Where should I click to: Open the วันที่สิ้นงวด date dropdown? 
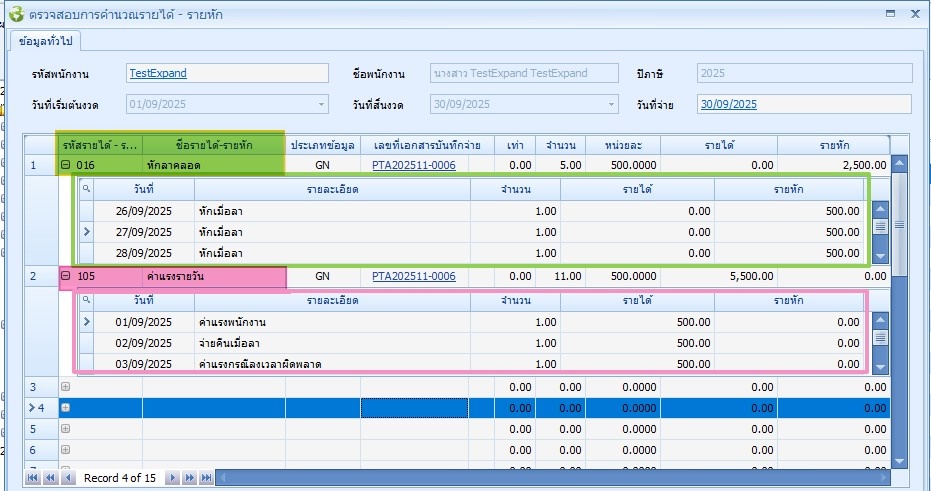point(610,104)
